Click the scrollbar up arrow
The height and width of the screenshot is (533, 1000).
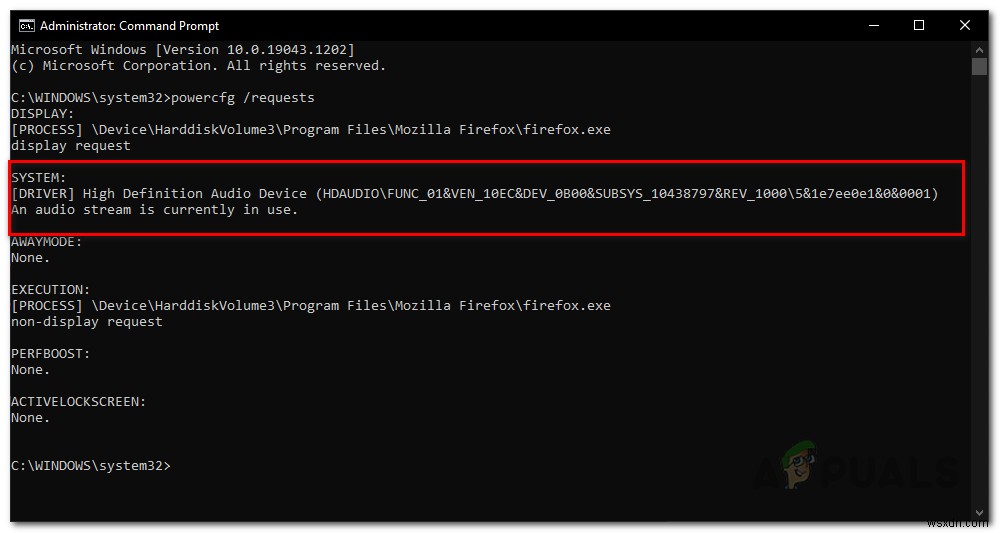tap(979, 49)
